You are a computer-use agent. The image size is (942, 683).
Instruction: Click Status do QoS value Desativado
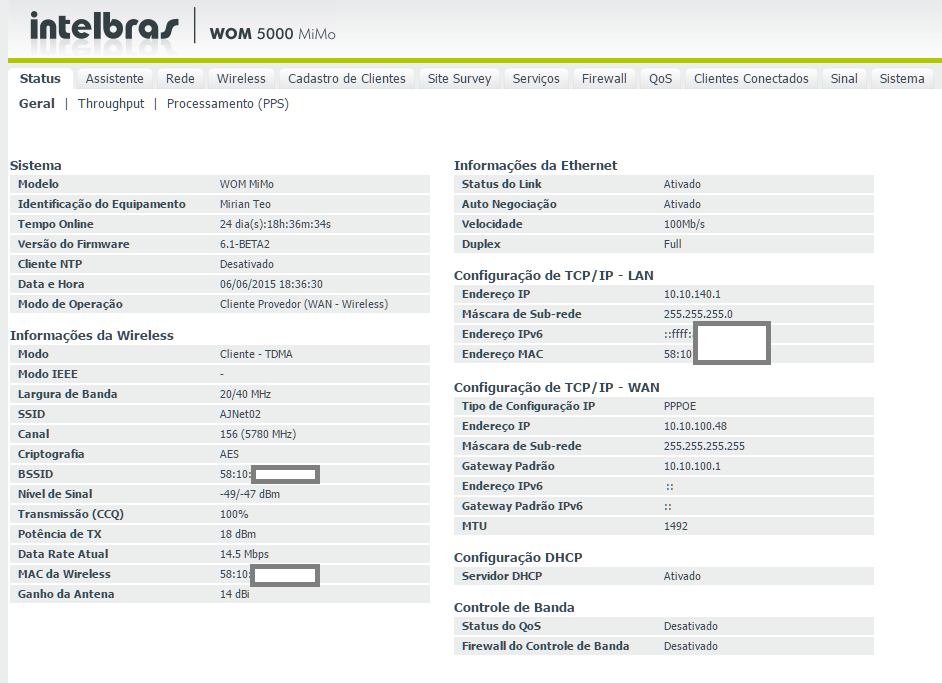[x=690, y=627]
